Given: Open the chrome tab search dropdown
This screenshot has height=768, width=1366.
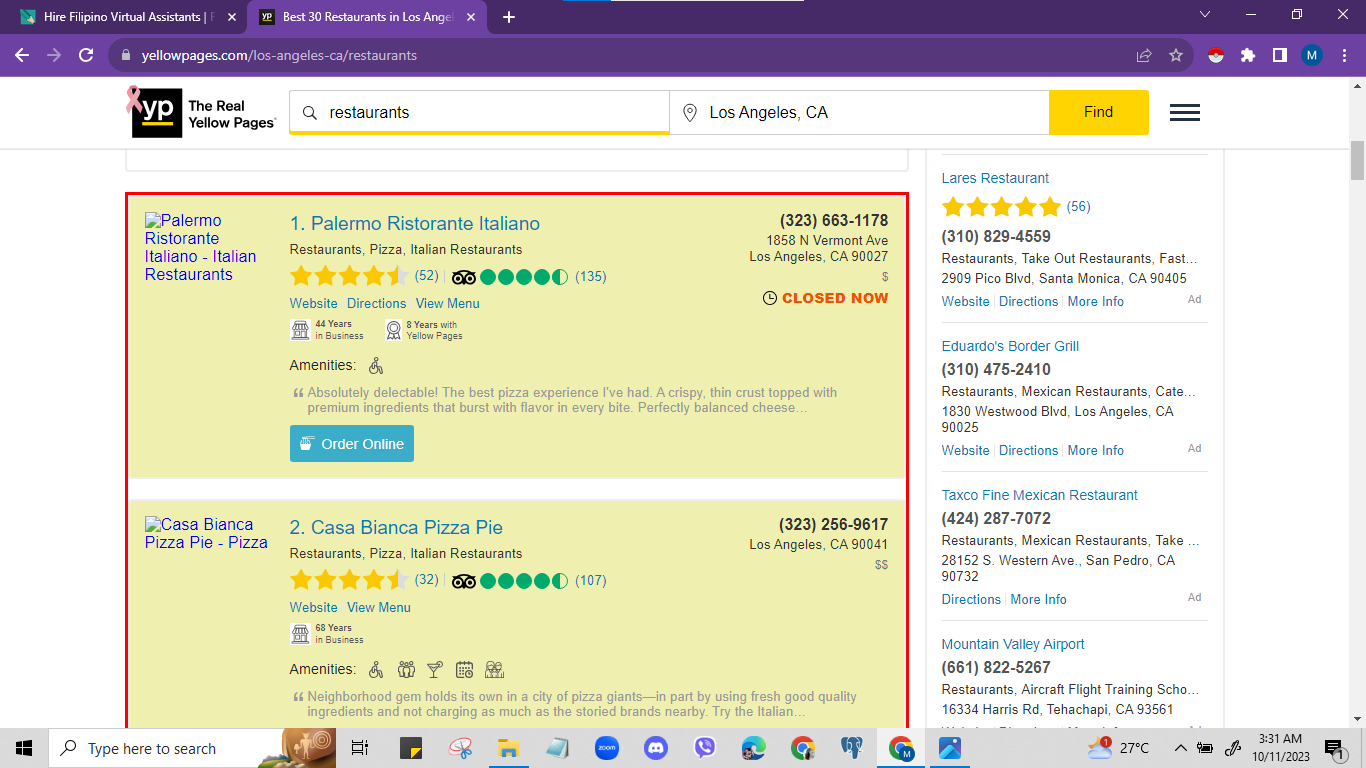Looking at the screenshot, I should [1205, 15].
